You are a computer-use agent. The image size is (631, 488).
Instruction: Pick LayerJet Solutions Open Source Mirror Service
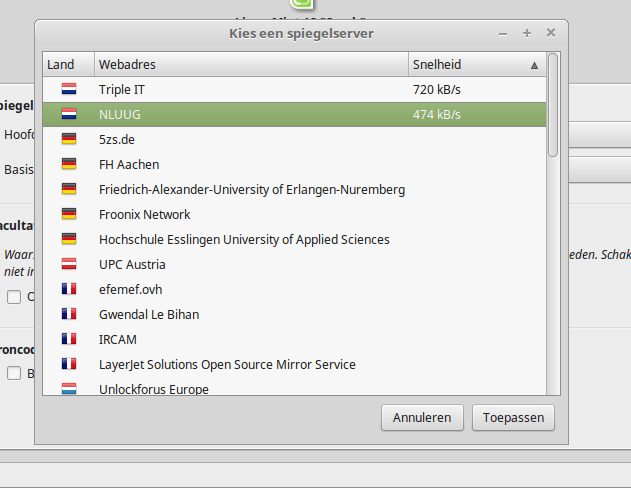pyautogui.click(x=294, y=364)
